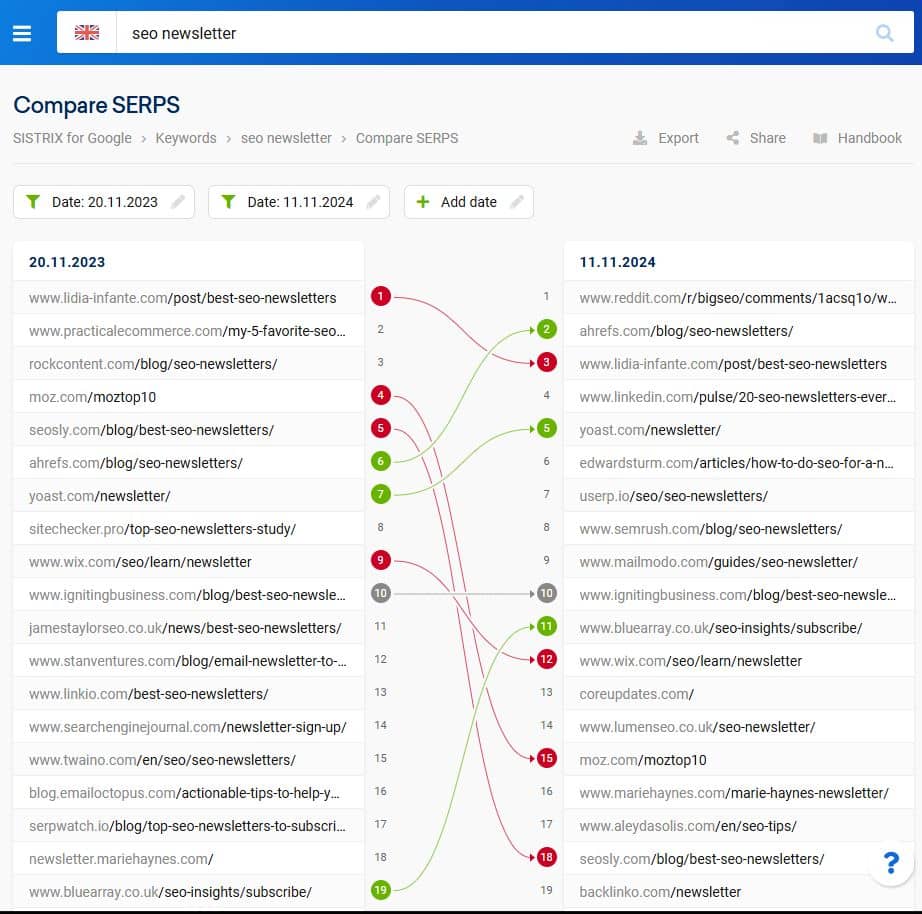
Task: Open www.aleydasolis.com/en/seo-tips/ result
Action: [x=688, y=826]
